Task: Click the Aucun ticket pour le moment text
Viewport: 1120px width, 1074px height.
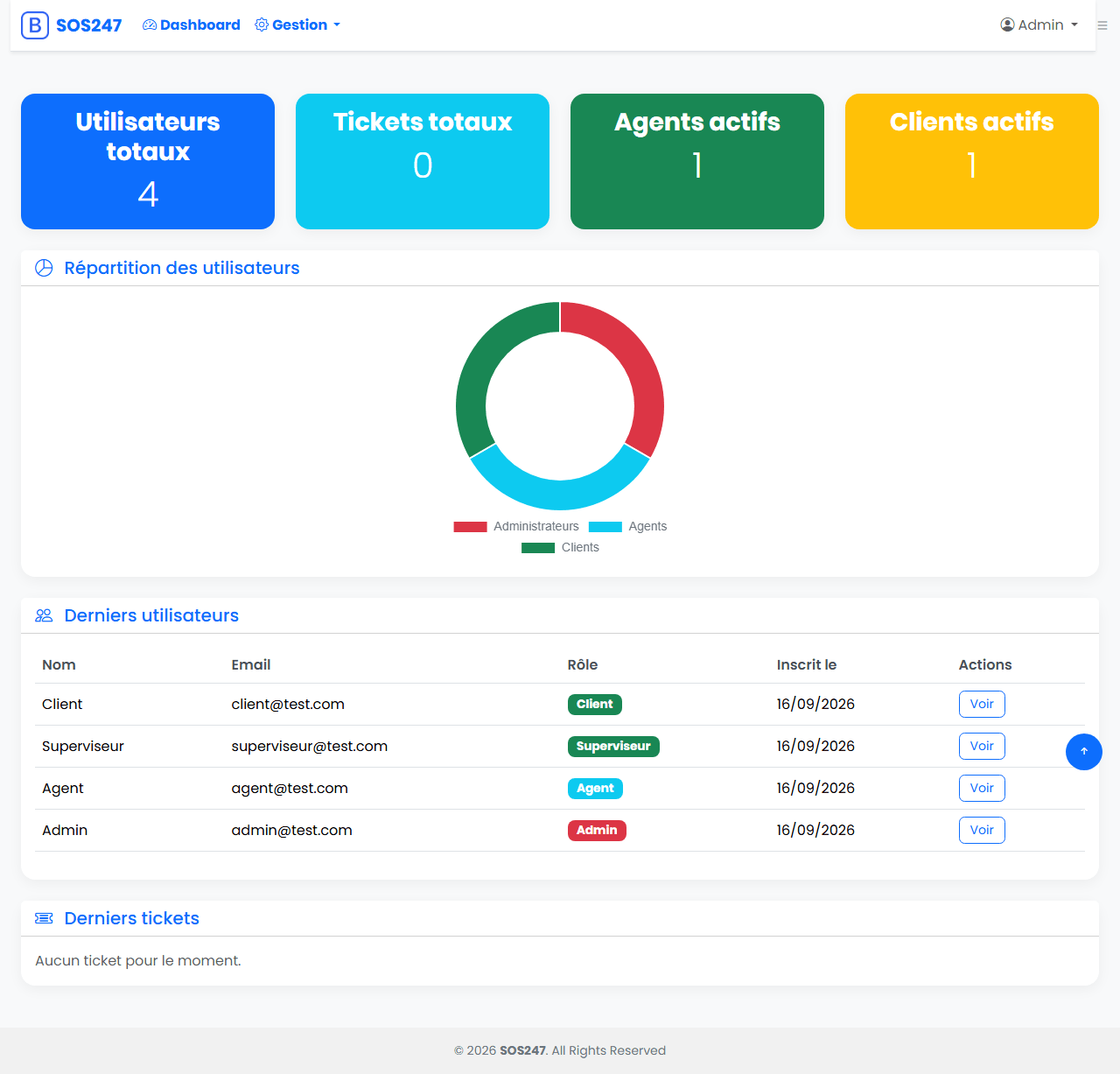Action: click(138, 961)
